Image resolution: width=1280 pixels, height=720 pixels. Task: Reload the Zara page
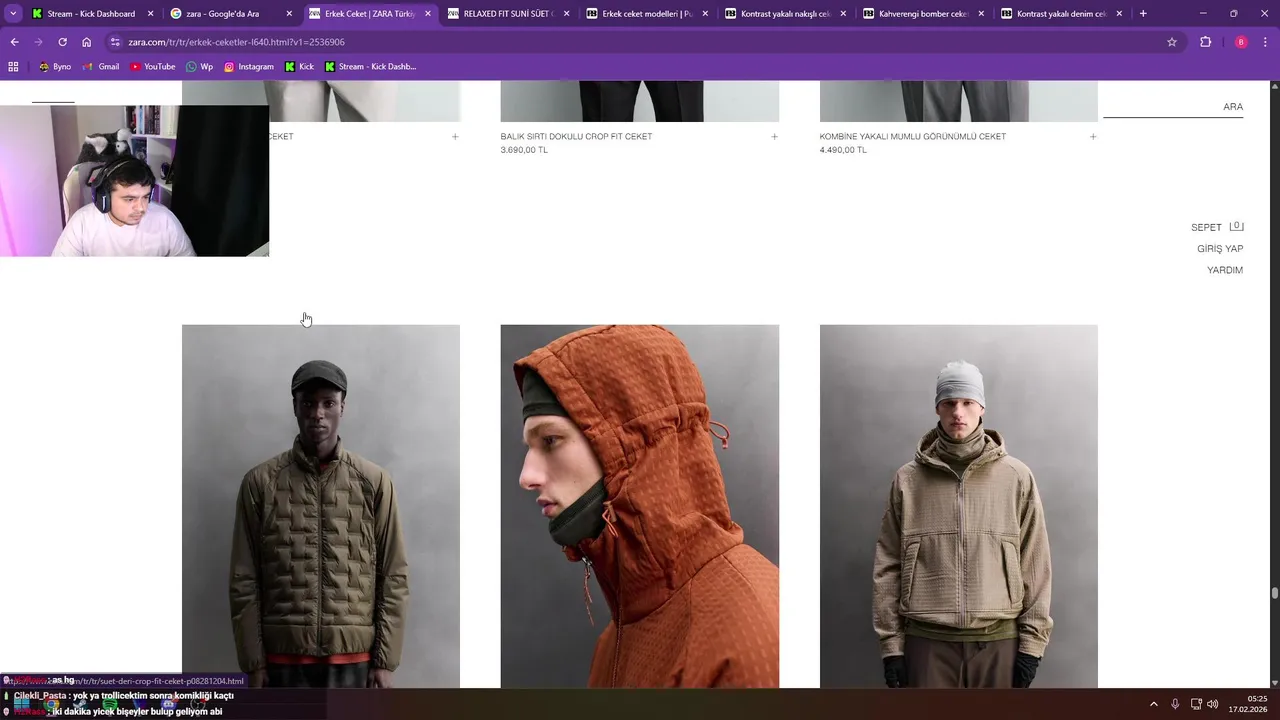tap(62, 42)
